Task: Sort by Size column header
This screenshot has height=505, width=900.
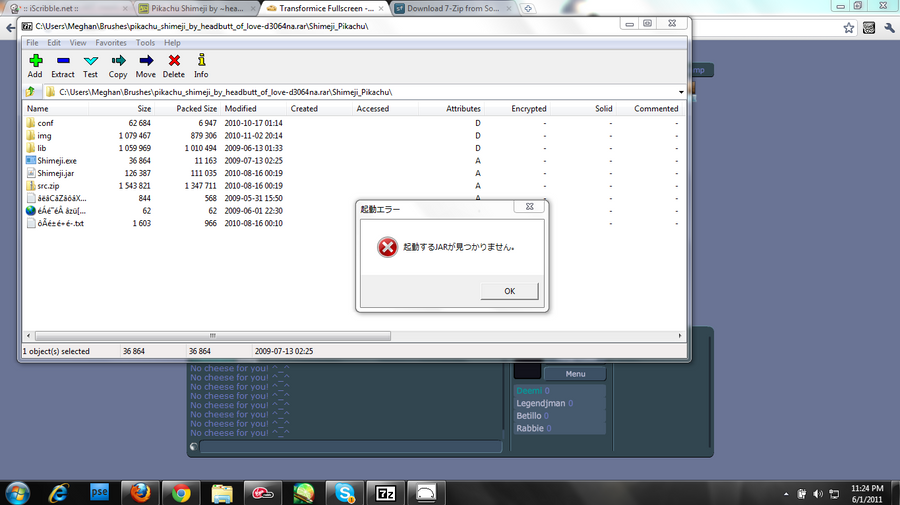Action: (121, 108)
